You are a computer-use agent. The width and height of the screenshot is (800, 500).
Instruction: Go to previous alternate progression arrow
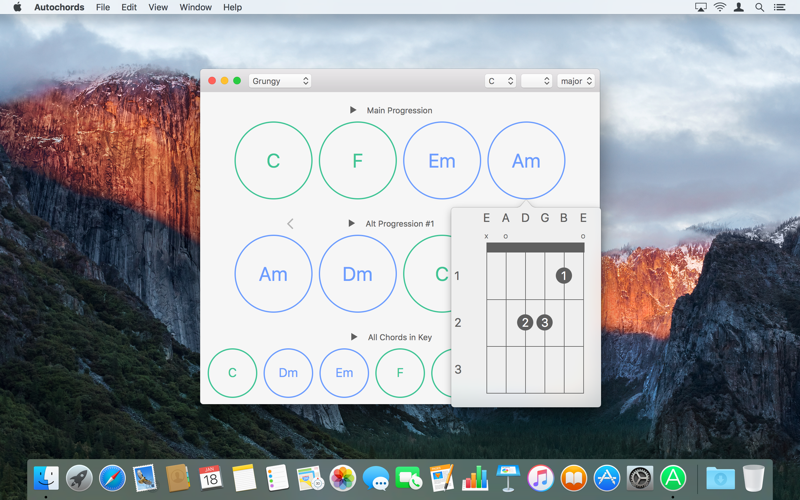290,223
